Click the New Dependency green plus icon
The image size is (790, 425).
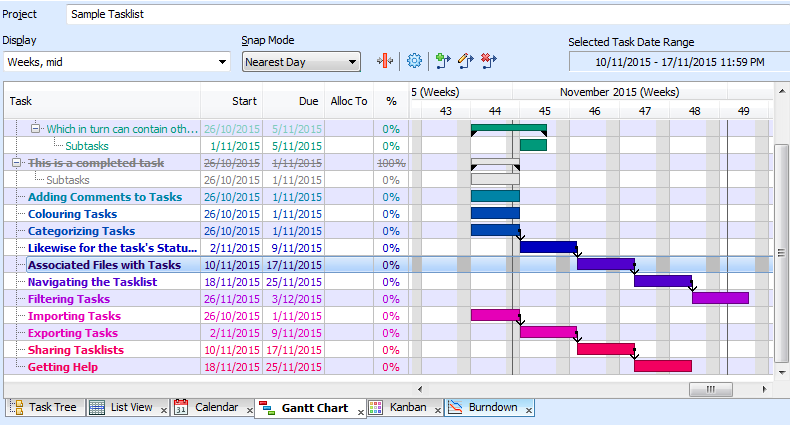(442, 61)
